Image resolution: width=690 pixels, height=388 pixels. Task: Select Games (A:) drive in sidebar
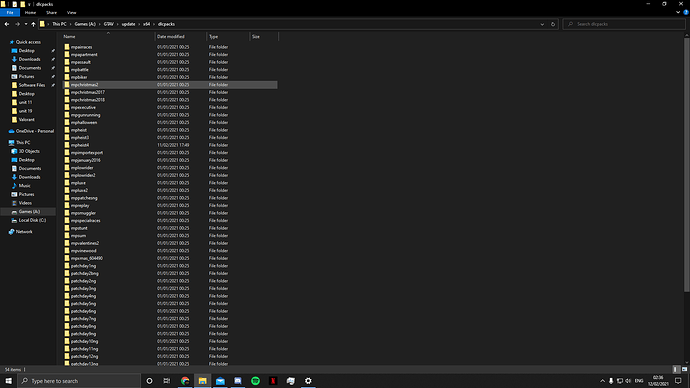pos(29,212)
